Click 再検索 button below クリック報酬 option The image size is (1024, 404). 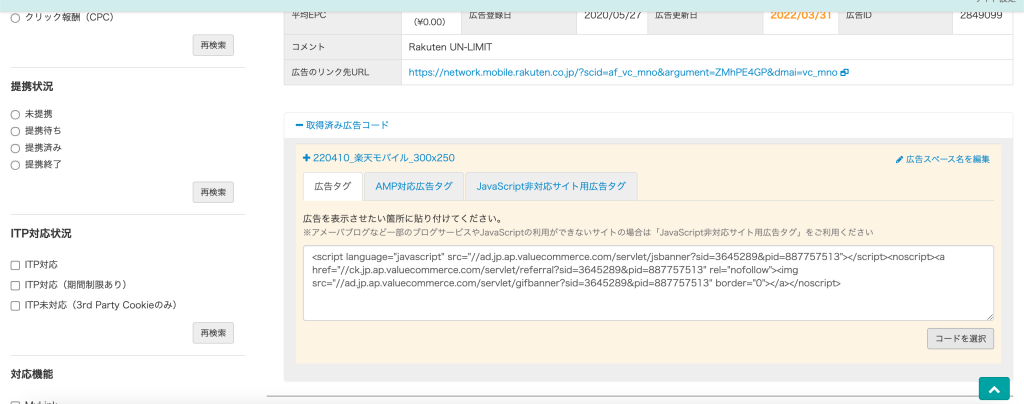(x=213, y=45)
